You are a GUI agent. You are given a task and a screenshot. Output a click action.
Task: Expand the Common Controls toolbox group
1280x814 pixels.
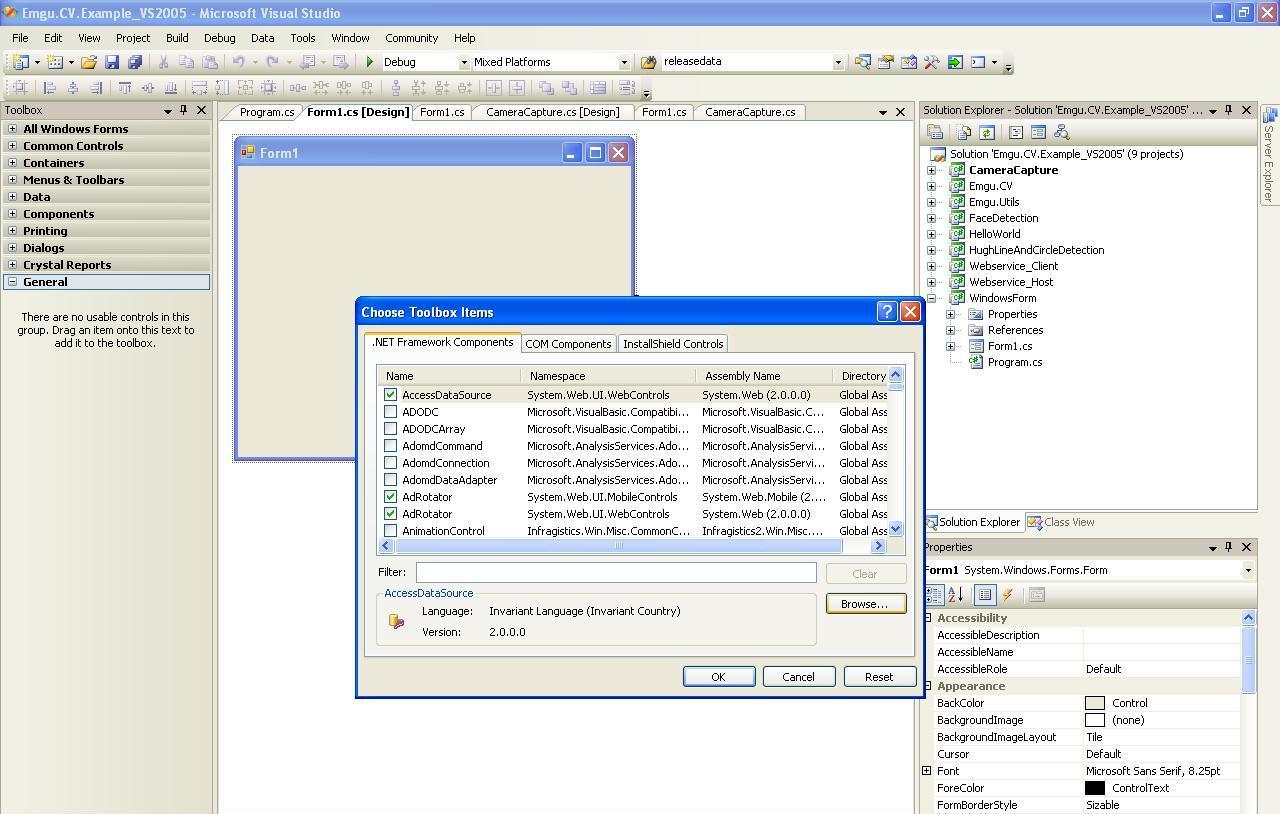point(12,146)
